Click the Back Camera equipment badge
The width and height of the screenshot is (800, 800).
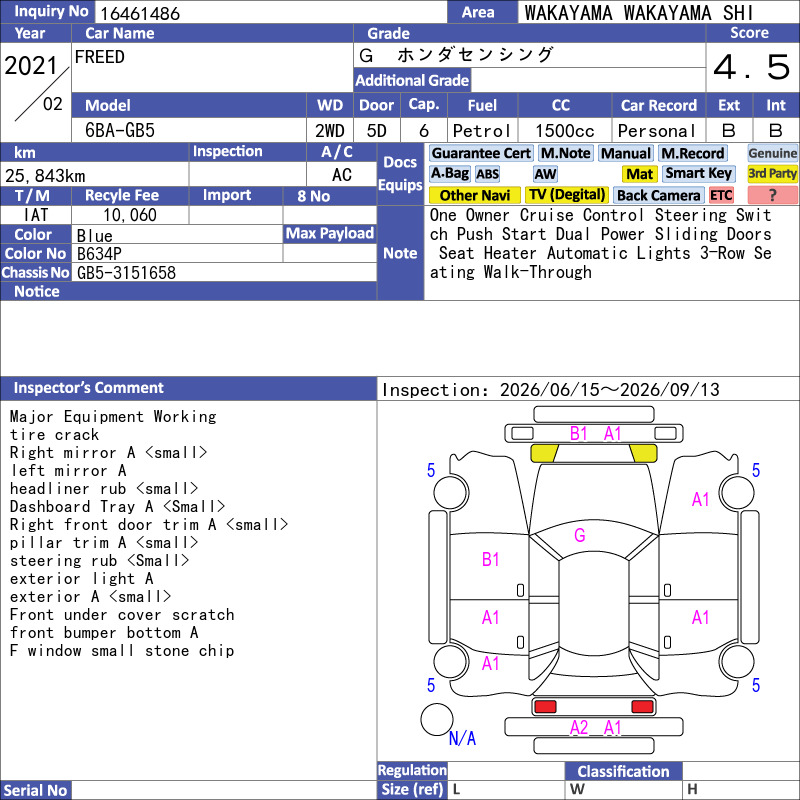point(658,195)
